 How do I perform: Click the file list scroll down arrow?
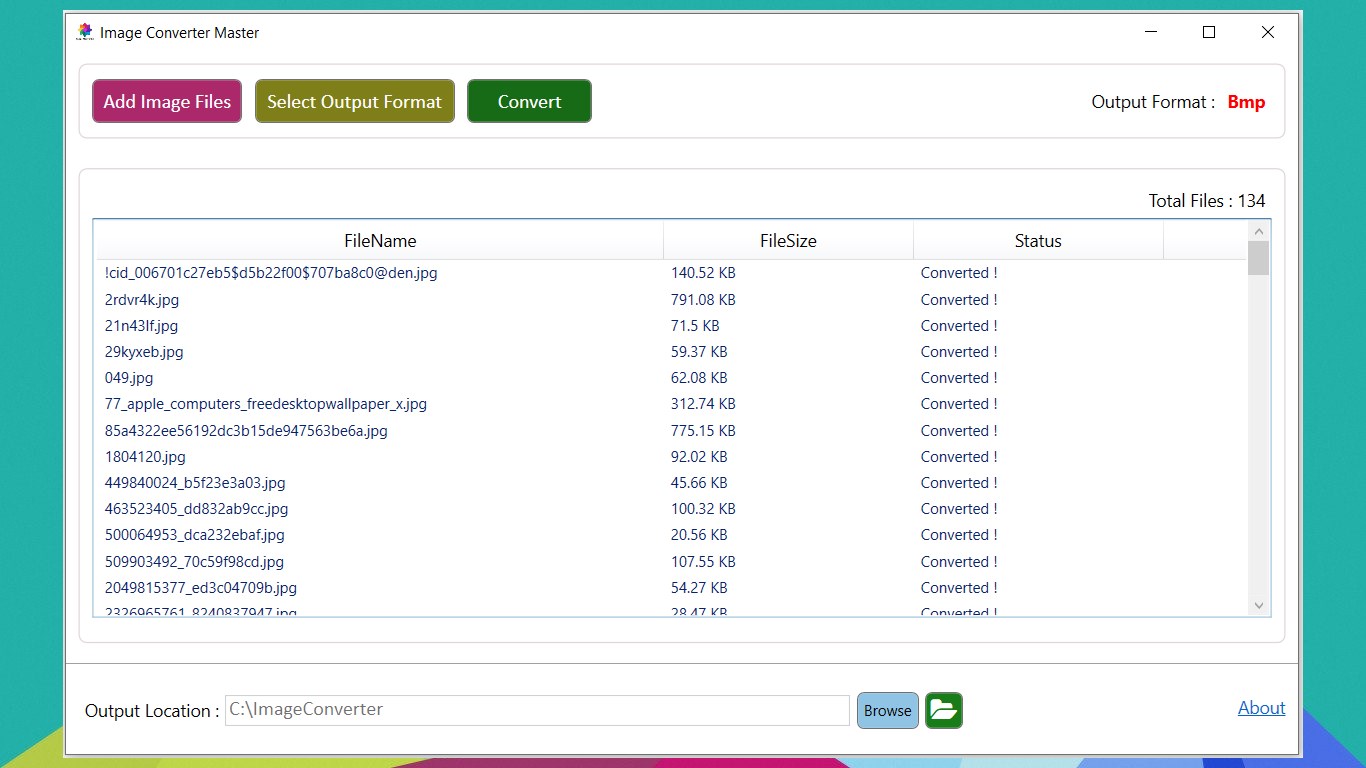click(1258, 606)
